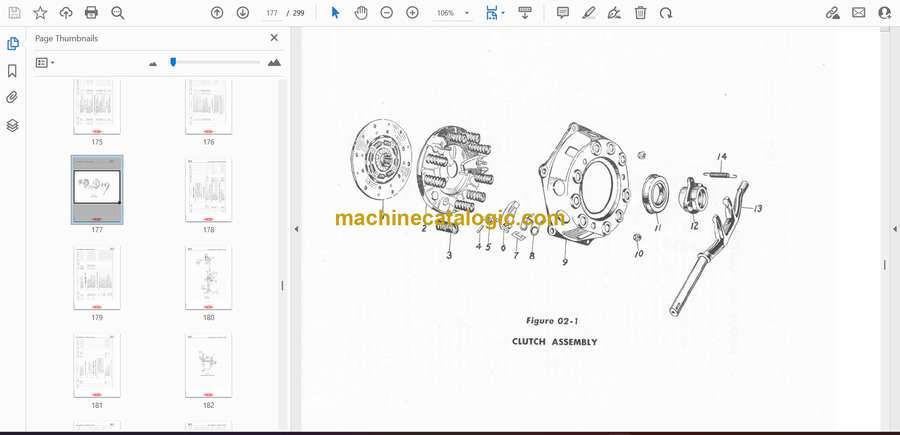Select the highlight pen tool
Screen dimensions: 900x435
[589, 13]
